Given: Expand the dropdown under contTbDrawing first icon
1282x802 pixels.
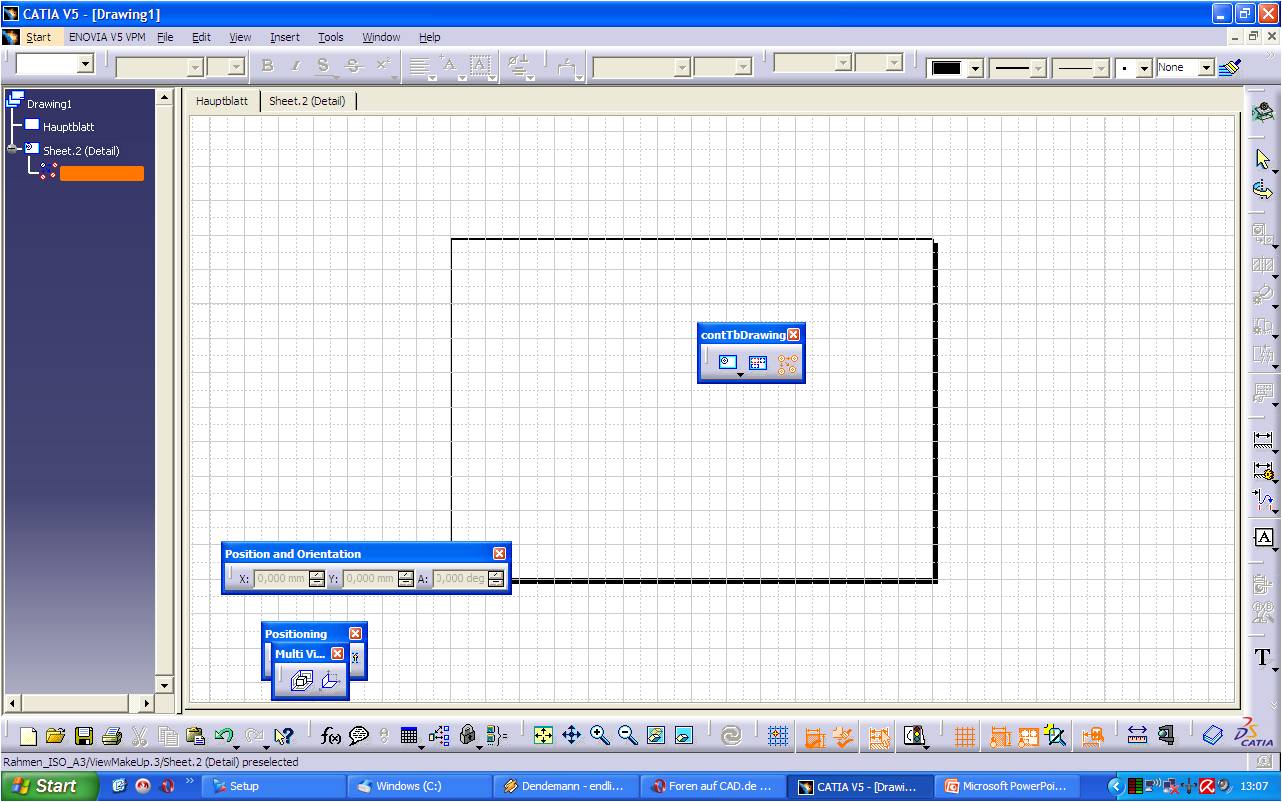Looking at the screenshot, I should (x=740, y=375).
